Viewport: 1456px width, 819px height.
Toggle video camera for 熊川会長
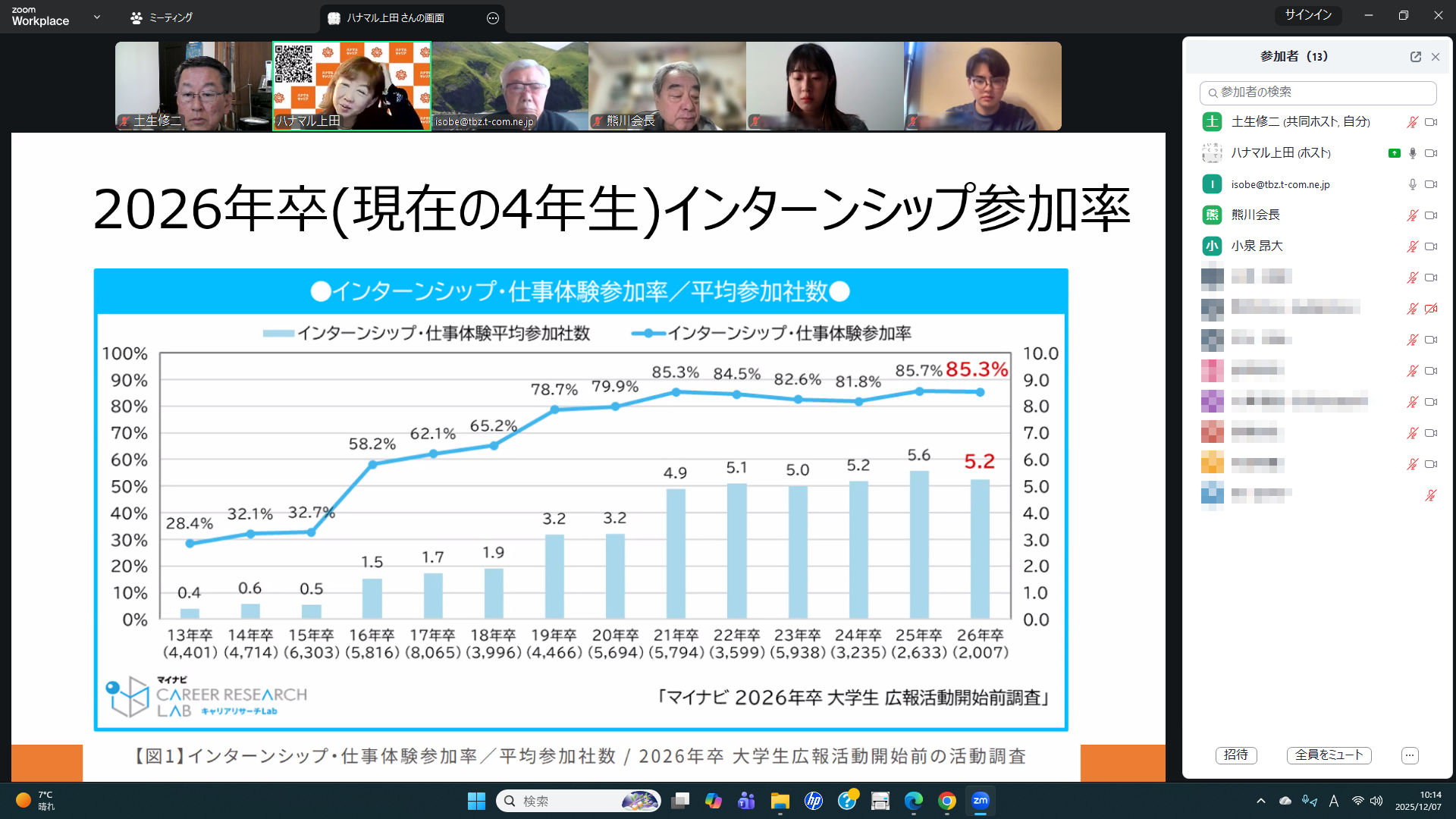coord(1431,215)
